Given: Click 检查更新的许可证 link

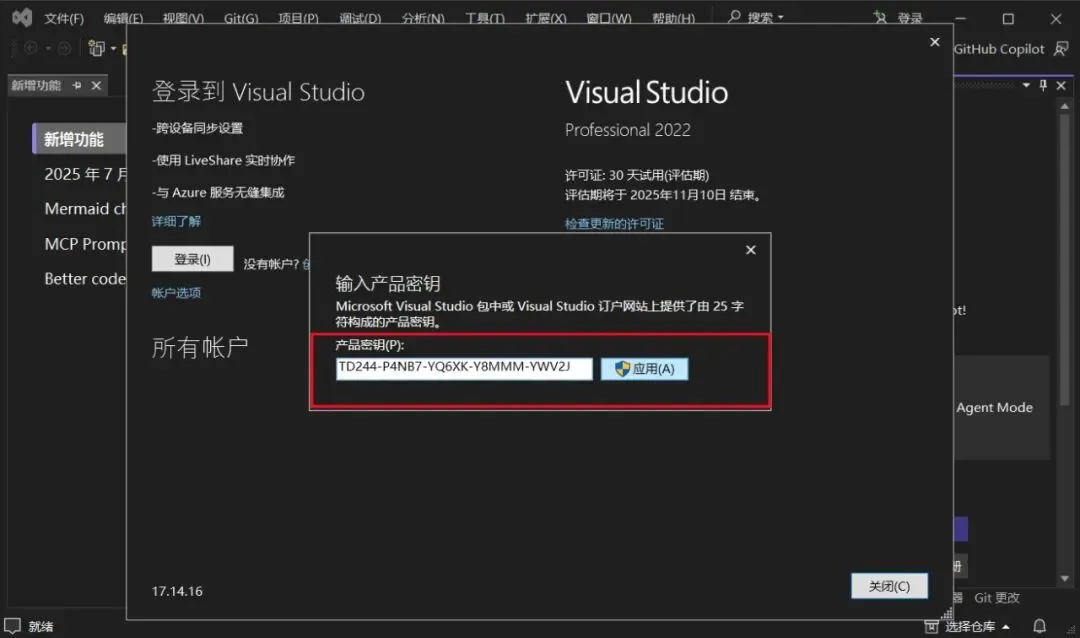Looking at the screenshot, I should (614, 224).
